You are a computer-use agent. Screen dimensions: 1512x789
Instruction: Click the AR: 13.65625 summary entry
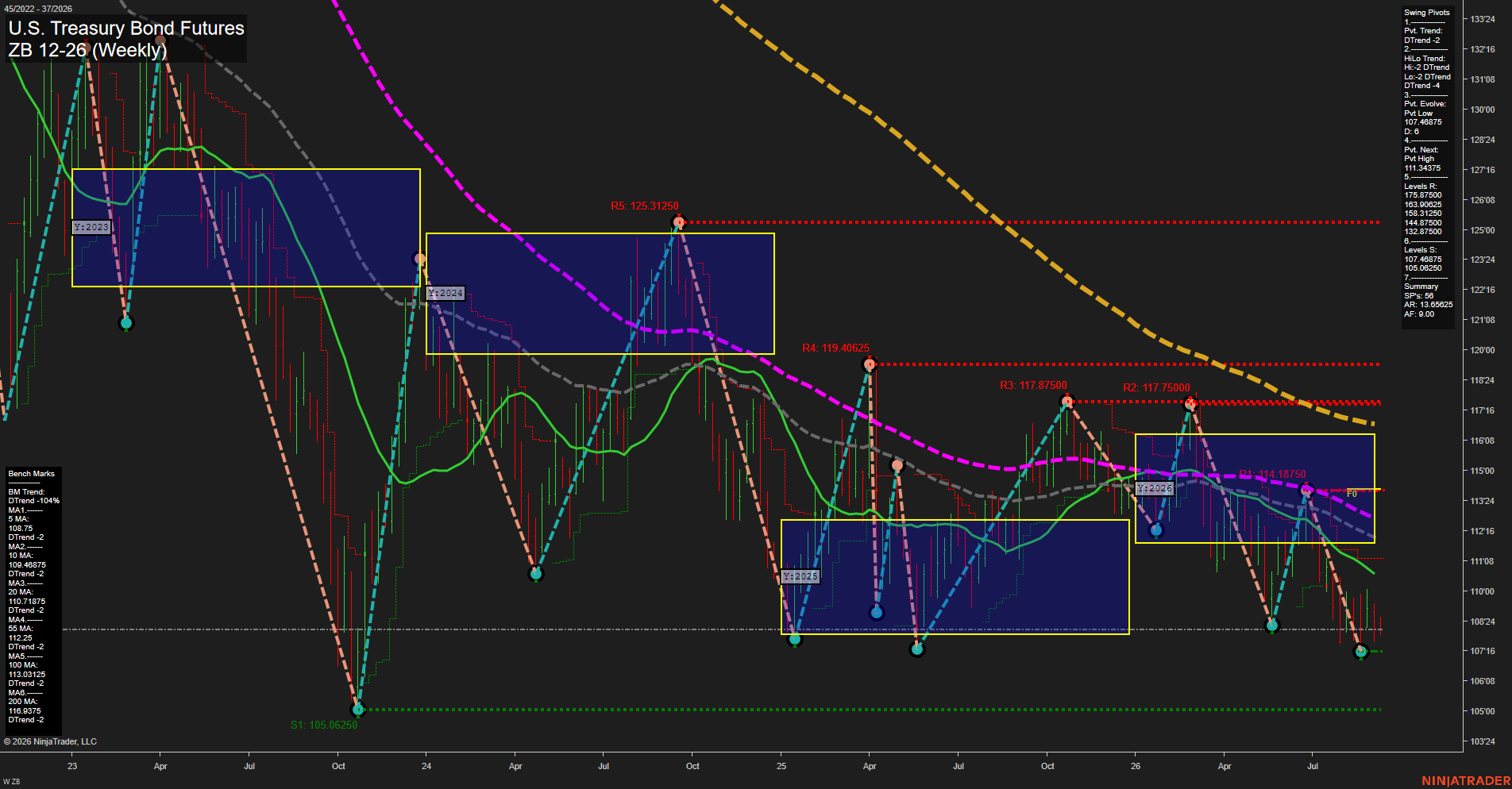[1428, 305]
